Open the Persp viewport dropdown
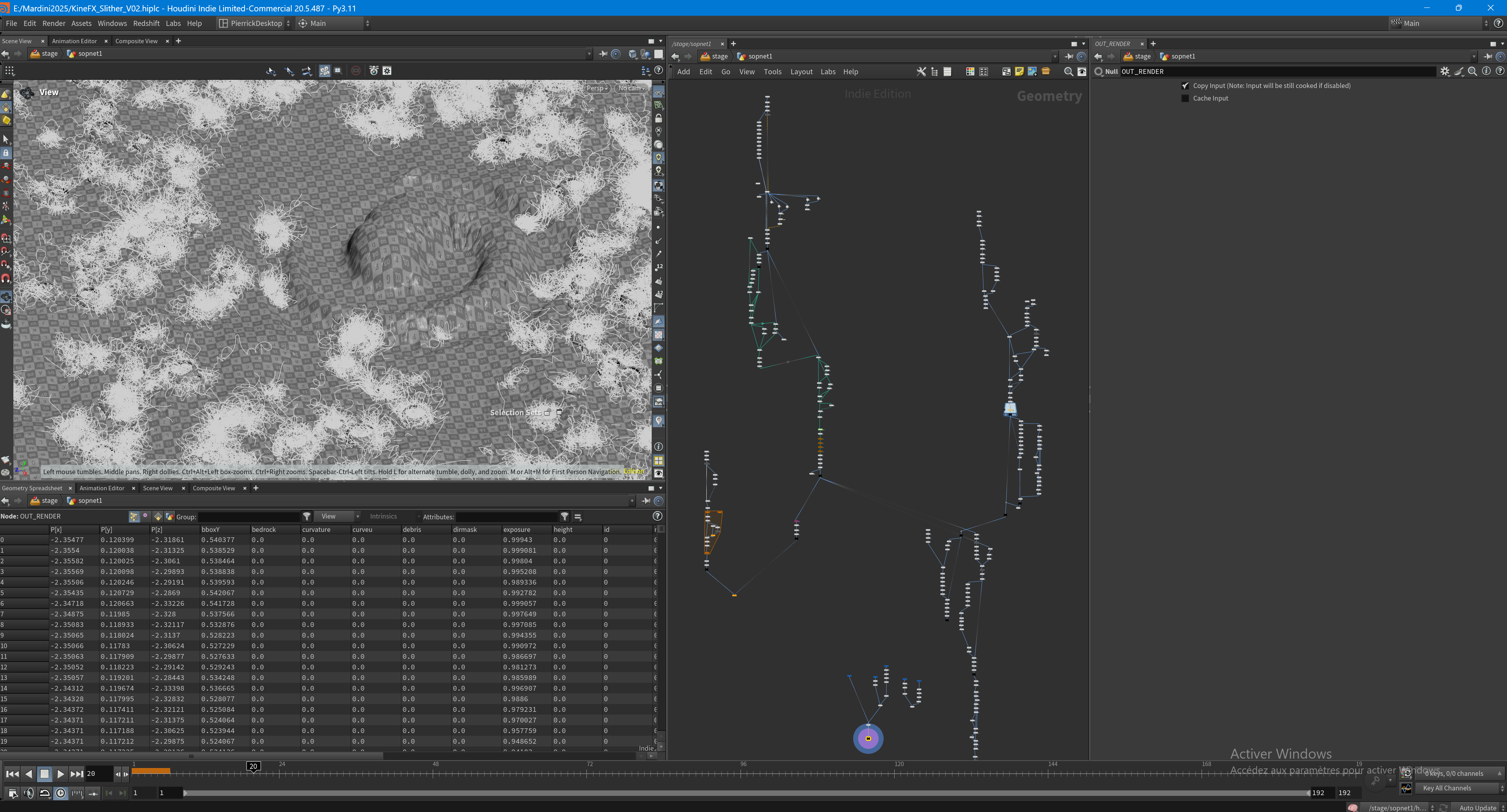Screen dimensions: 1507x812 tap(597, 88)
